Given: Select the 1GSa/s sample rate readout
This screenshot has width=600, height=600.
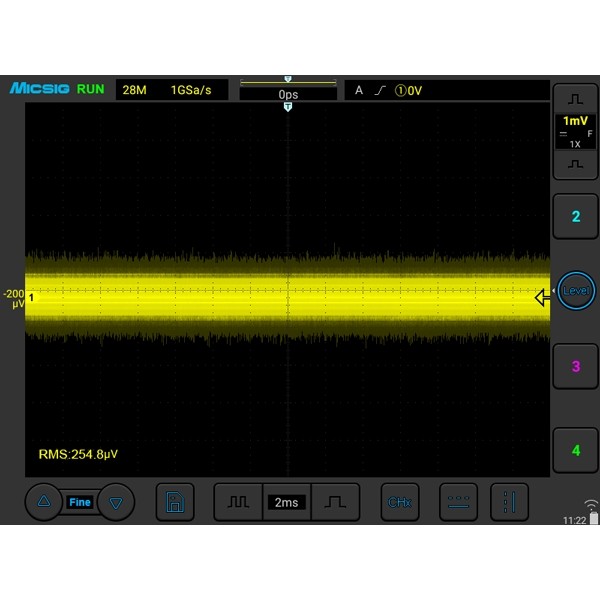Looking at the screenshot, I should click(x=191, y=90).
